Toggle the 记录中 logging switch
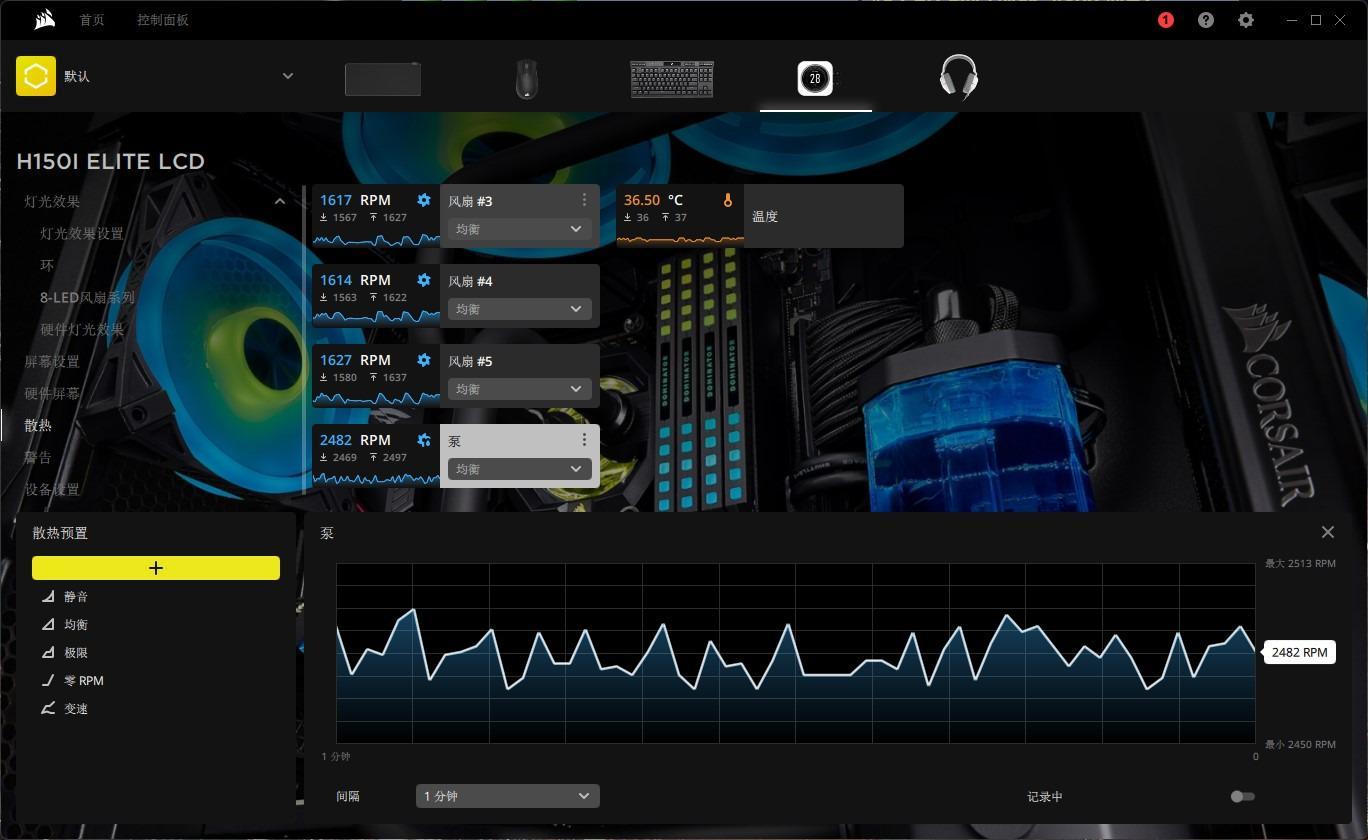Image resolution: width=1368 pixels, height=840 pixels. [1243, 796]
